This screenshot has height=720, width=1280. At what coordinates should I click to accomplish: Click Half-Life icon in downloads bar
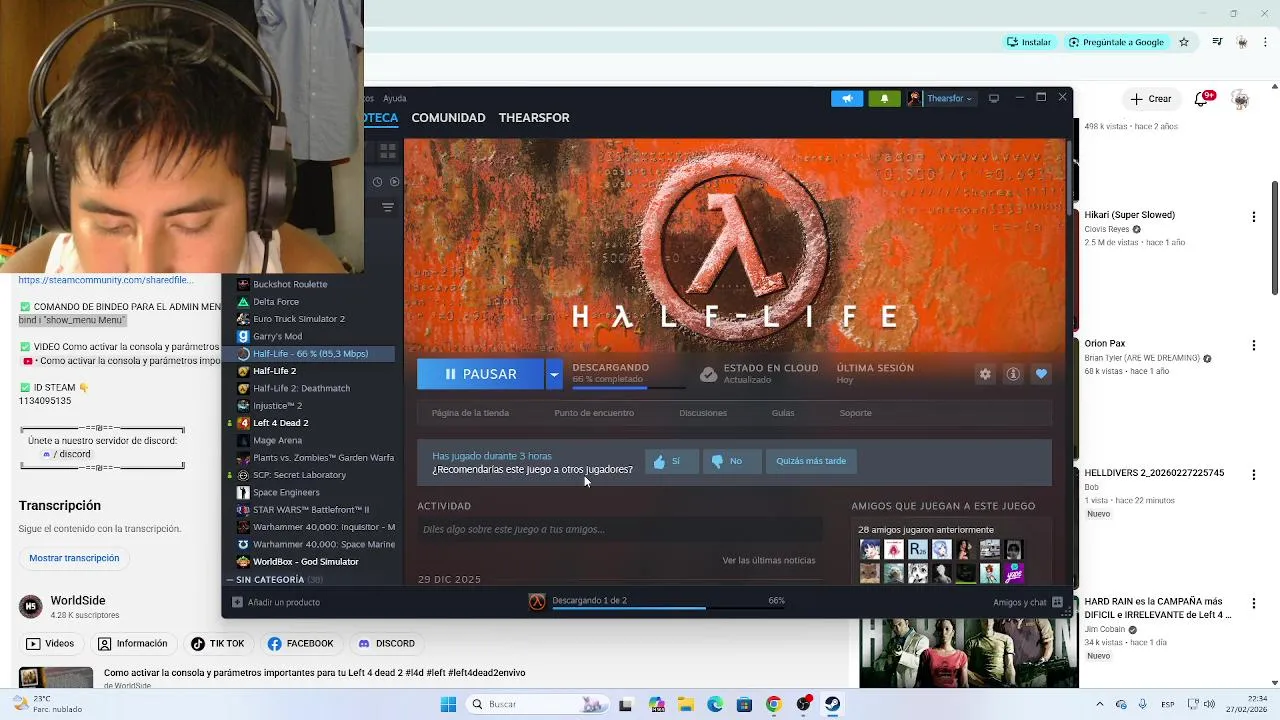coord(537,601)
